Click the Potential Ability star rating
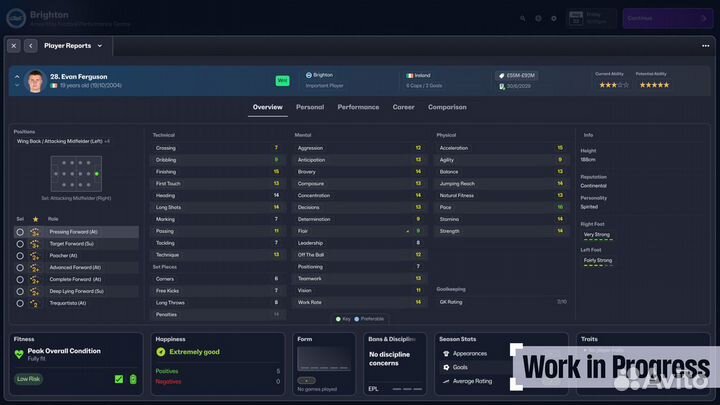 (x=654, y=85)
